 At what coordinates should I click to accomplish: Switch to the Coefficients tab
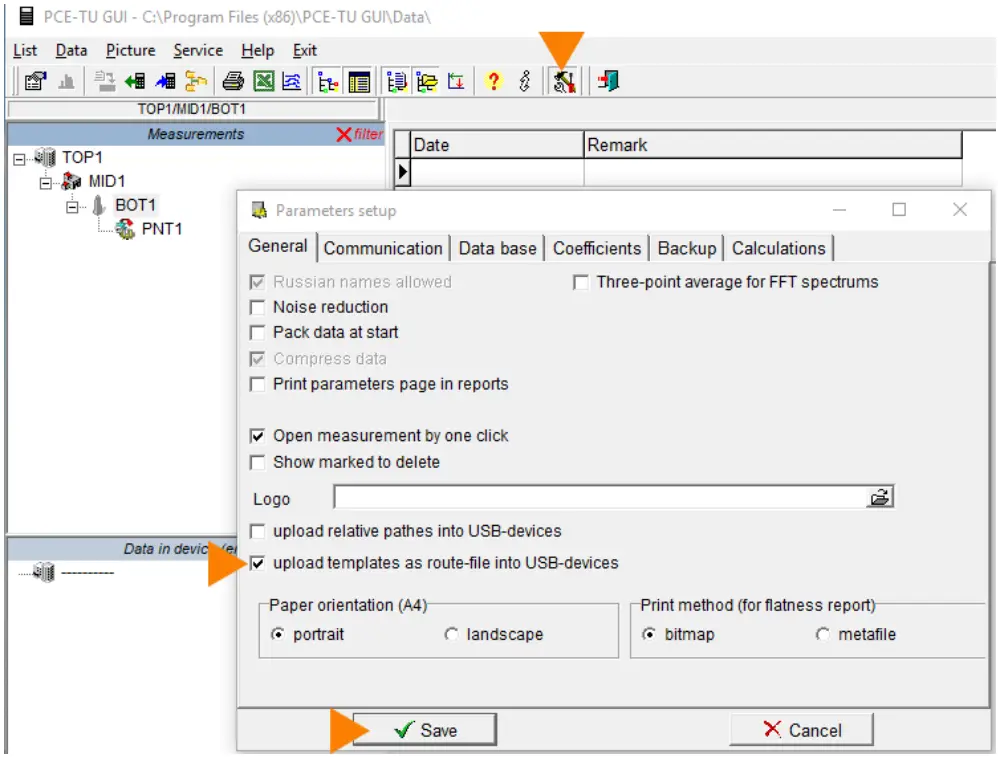click(x=597, y=248)
